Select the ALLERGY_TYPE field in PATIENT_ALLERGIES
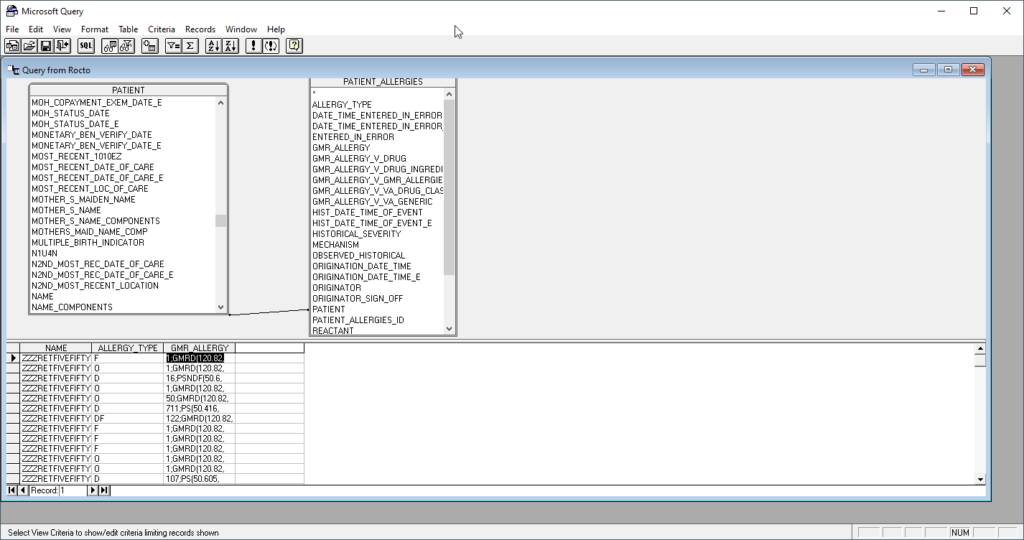This screenshot has height=540, width=1024. pos(342,104)
